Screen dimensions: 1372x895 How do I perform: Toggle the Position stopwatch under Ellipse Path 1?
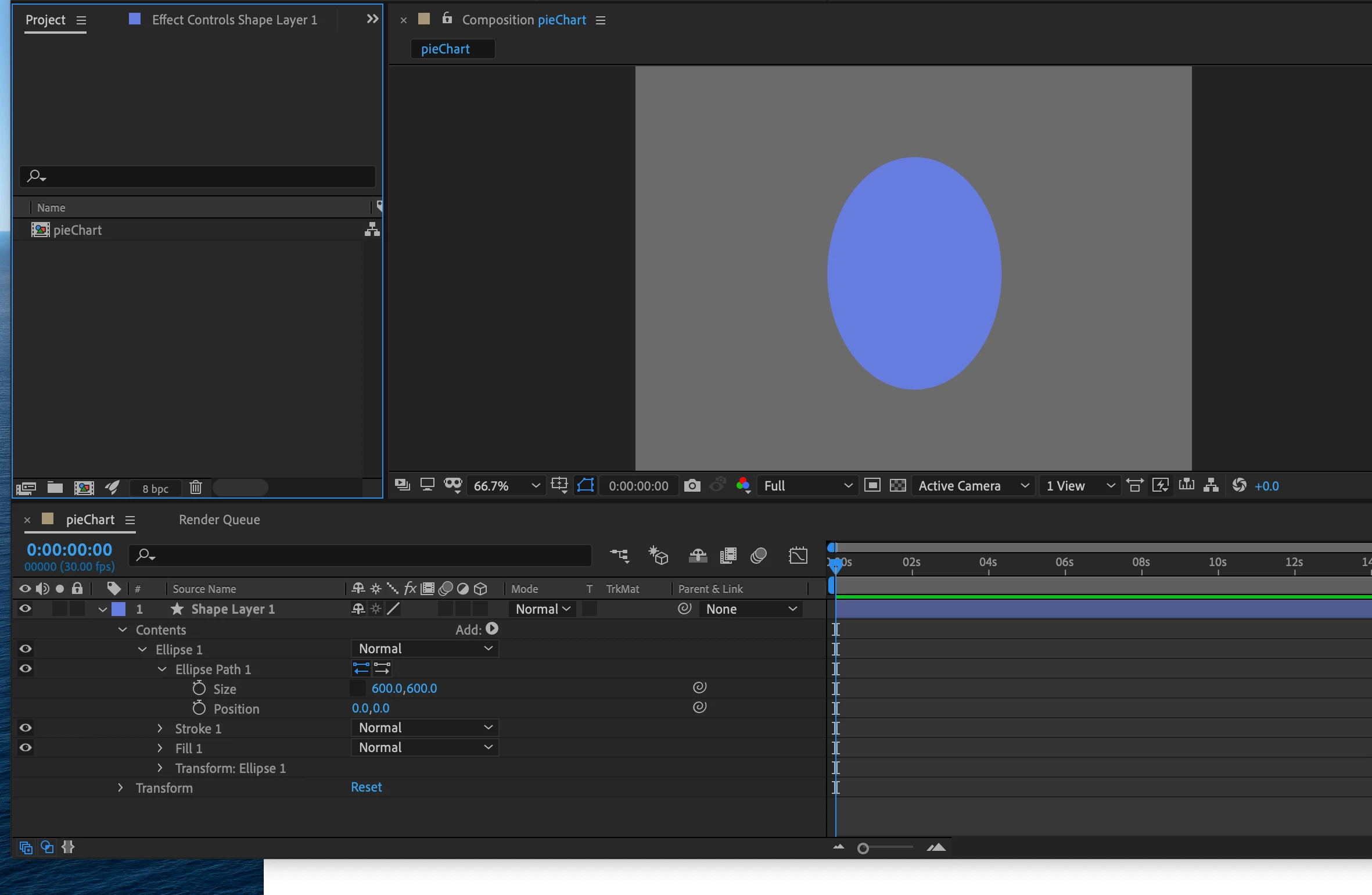199,708
